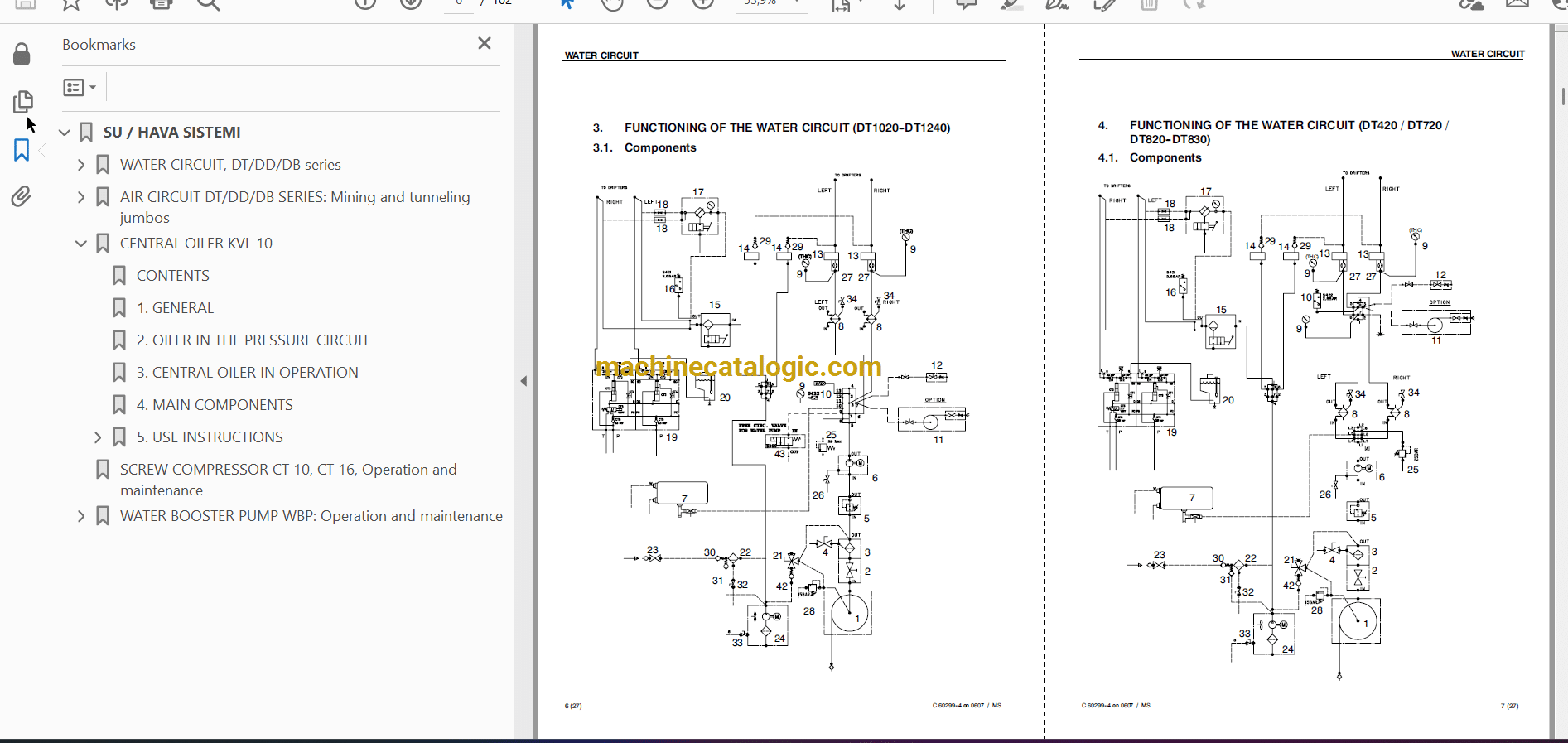Activate the selection arrow tool

click(567, 4)
